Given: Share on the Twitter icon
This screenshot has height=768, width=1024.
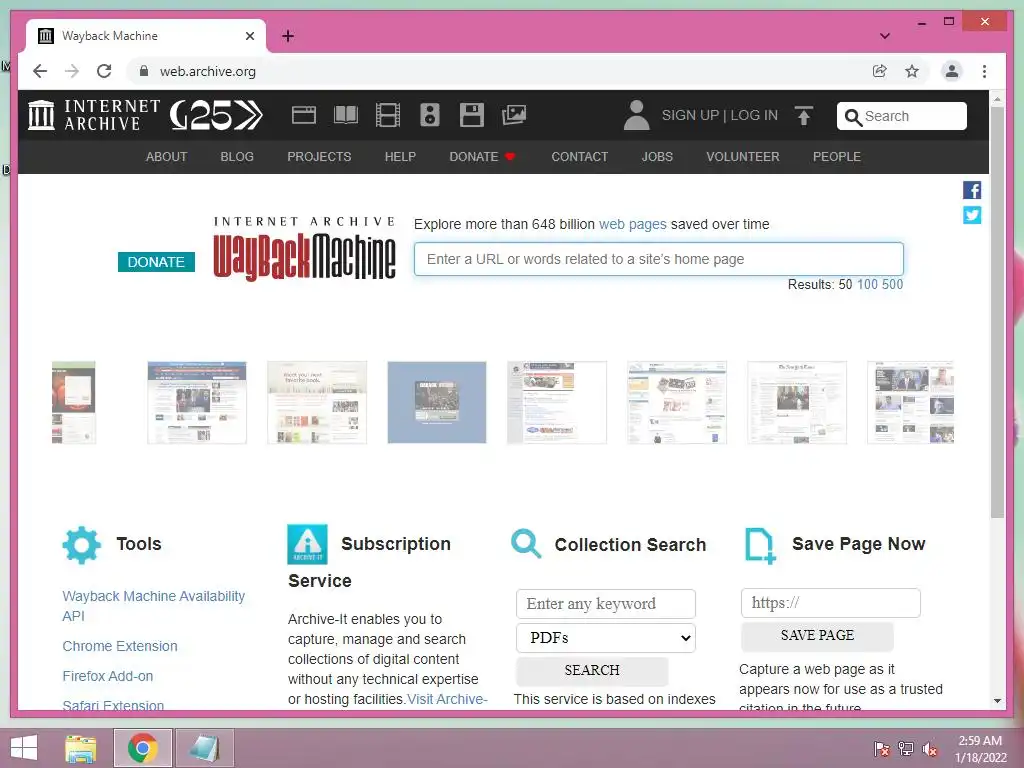Looking at the screenshot, I should click(972, 215).
